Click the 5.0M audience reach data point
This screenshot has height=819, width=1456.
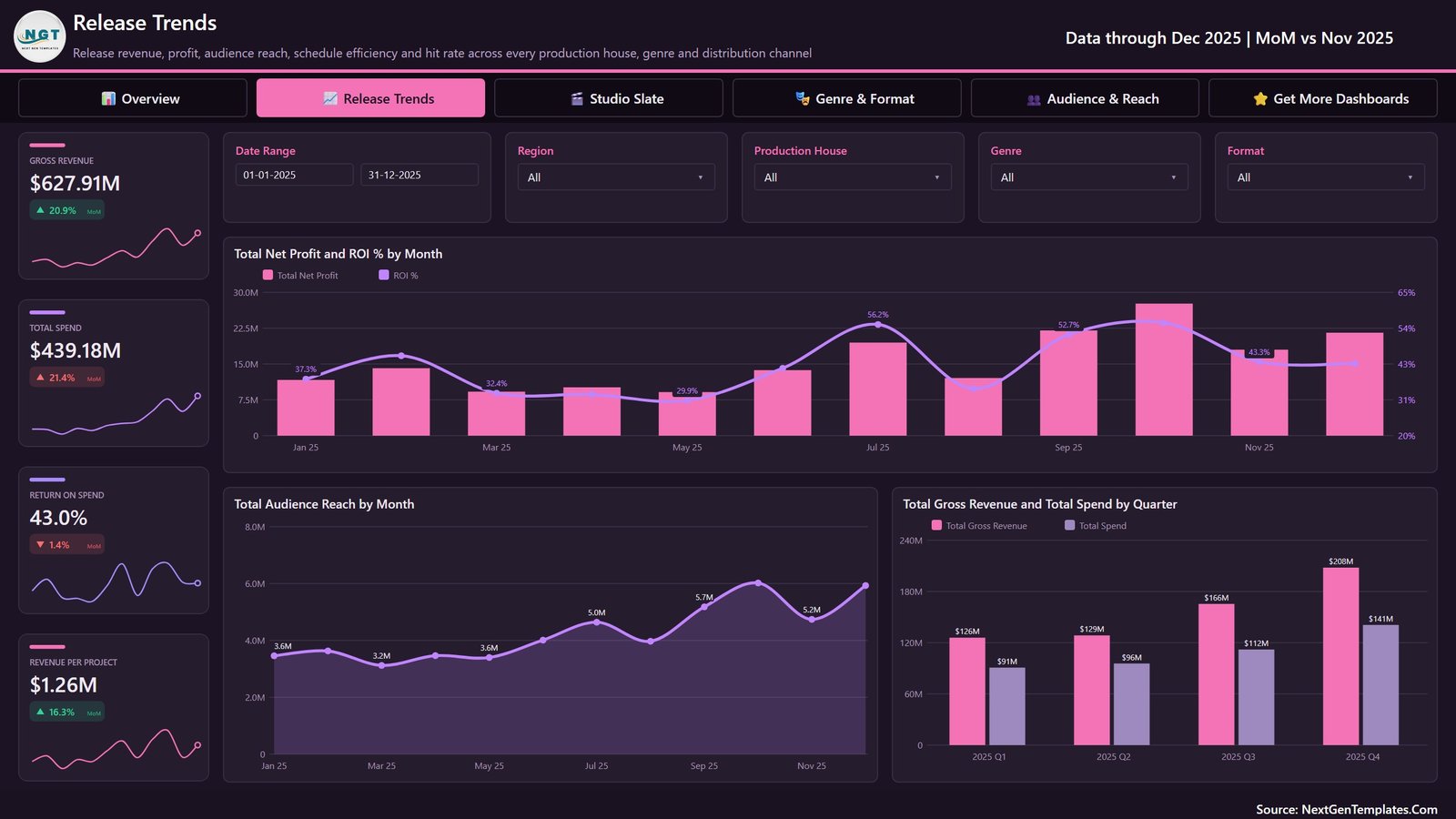(597, 622)
